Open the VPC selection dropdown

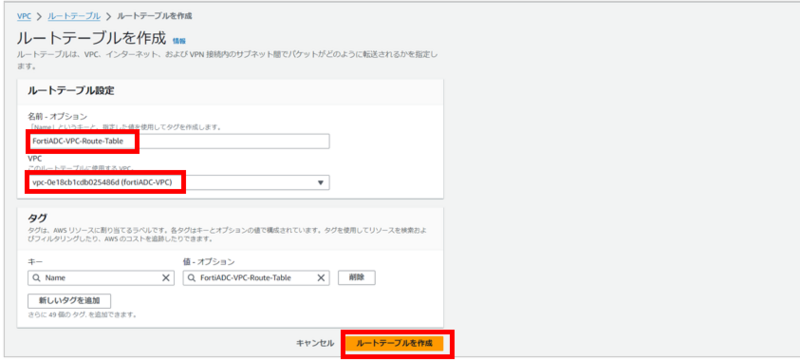coord(179,183)
